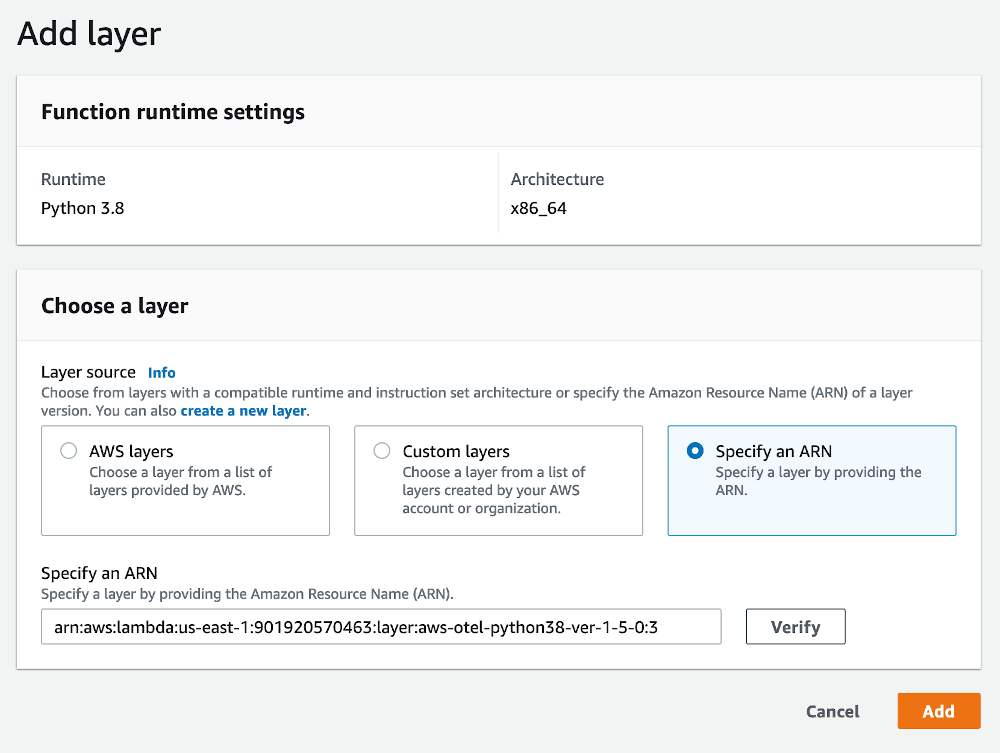This screenshot has width=1000, height=753.
Task: Click the "create a new layer" link
Action: pyautogui.click(x=243, y=410)
